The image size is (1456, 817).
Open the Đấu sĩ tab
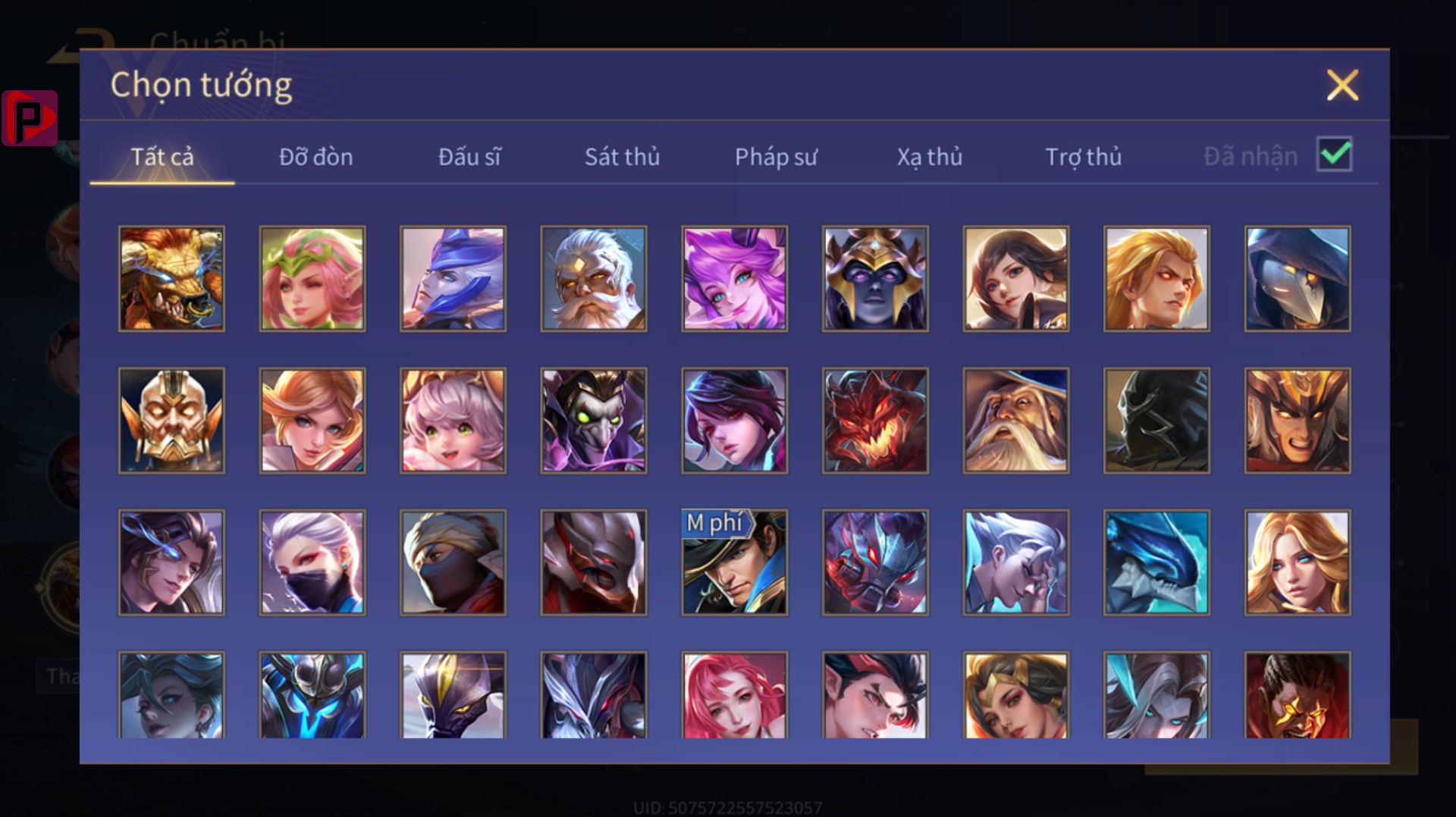pos(469,157)
